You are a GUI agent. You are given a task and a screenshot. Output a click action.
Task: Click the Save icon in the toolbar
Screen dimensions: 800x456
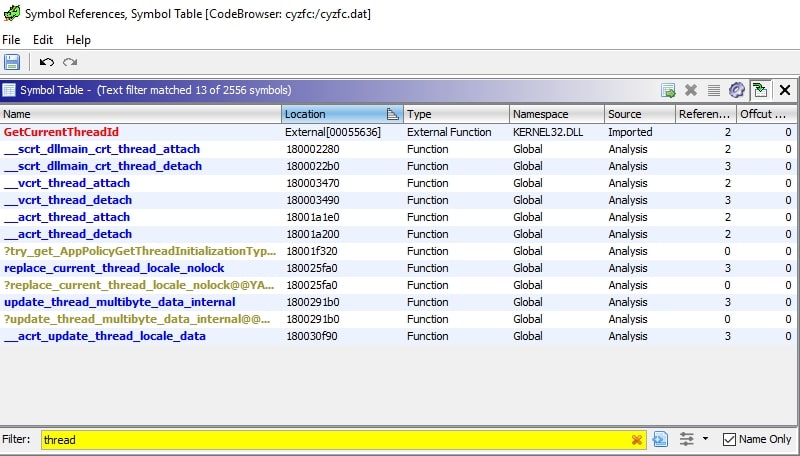pyautogui.click(x=12, y=62)
